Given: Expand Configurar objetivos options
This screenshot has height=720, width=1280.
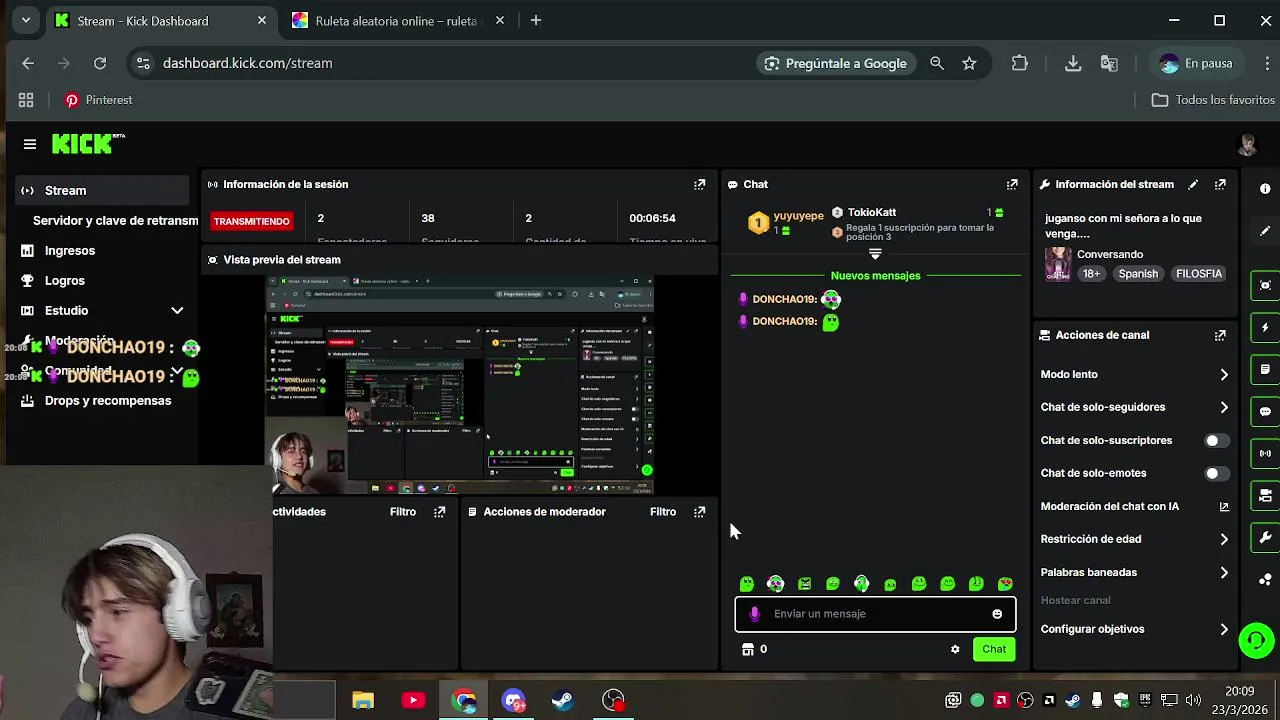Looking at the screenshot, I should (x=1224, y=629).
